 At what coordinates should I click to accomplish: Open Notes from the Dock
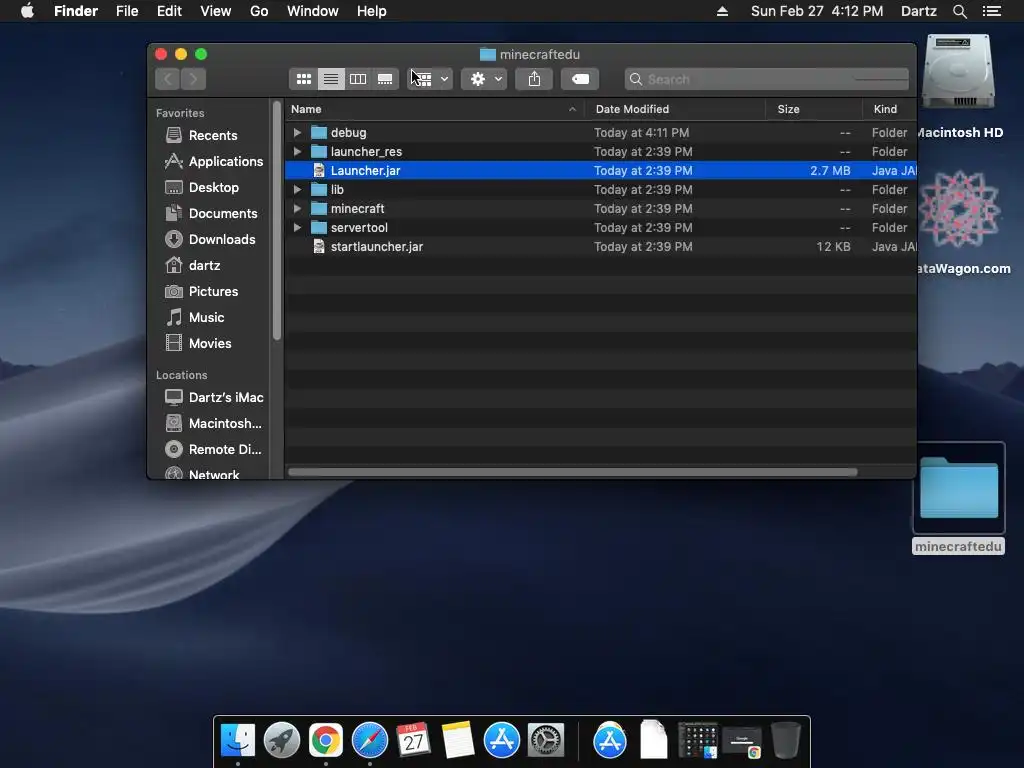coord(457,741)
